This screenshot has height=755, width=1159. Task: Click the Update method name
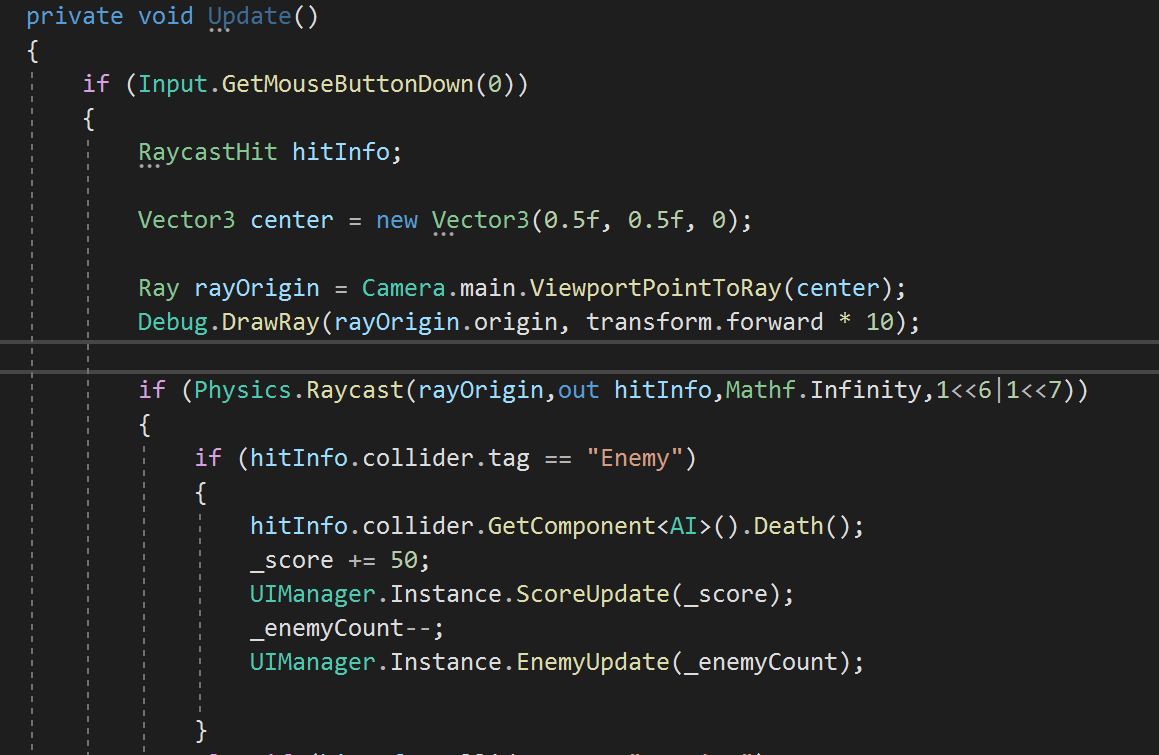pos(248,16)
